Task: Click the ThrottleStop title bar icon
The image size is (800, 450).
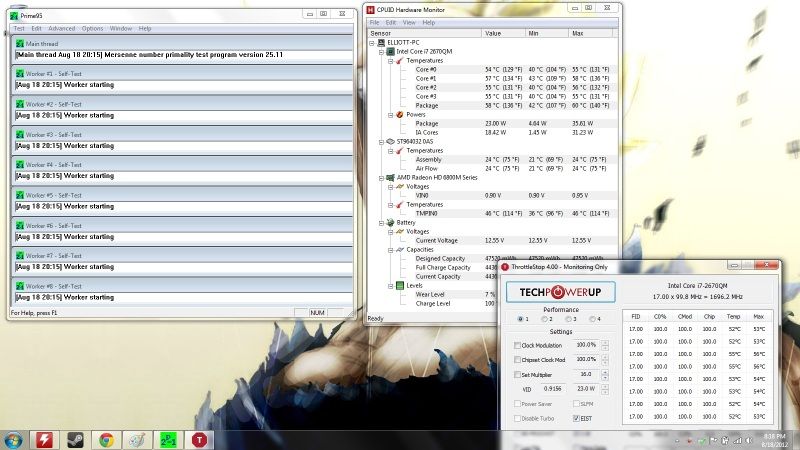Action: coord(505,267)
